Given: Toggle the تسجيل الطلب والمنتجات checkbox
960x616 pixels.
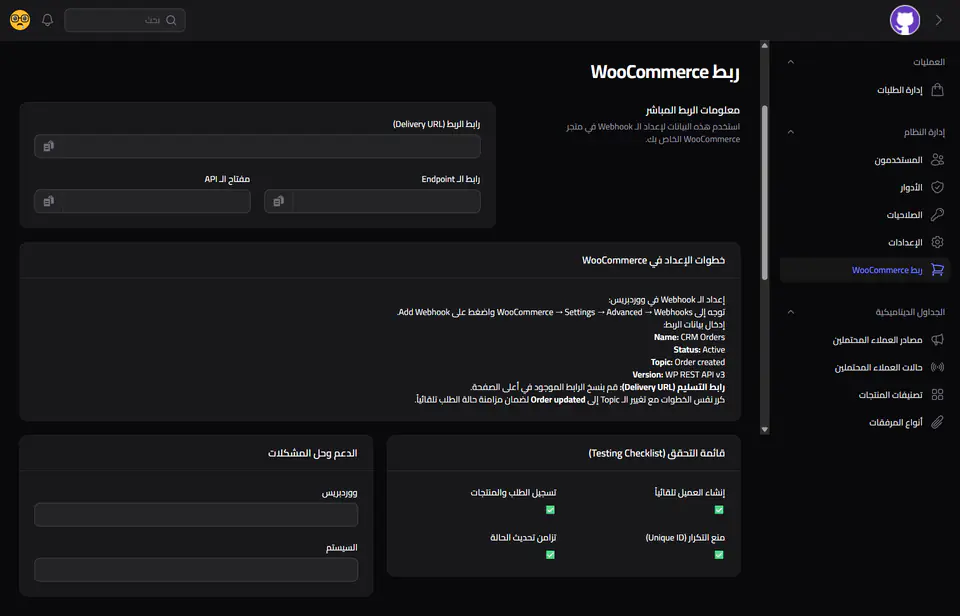Looking at the screenshot, I should pos(550,509).
